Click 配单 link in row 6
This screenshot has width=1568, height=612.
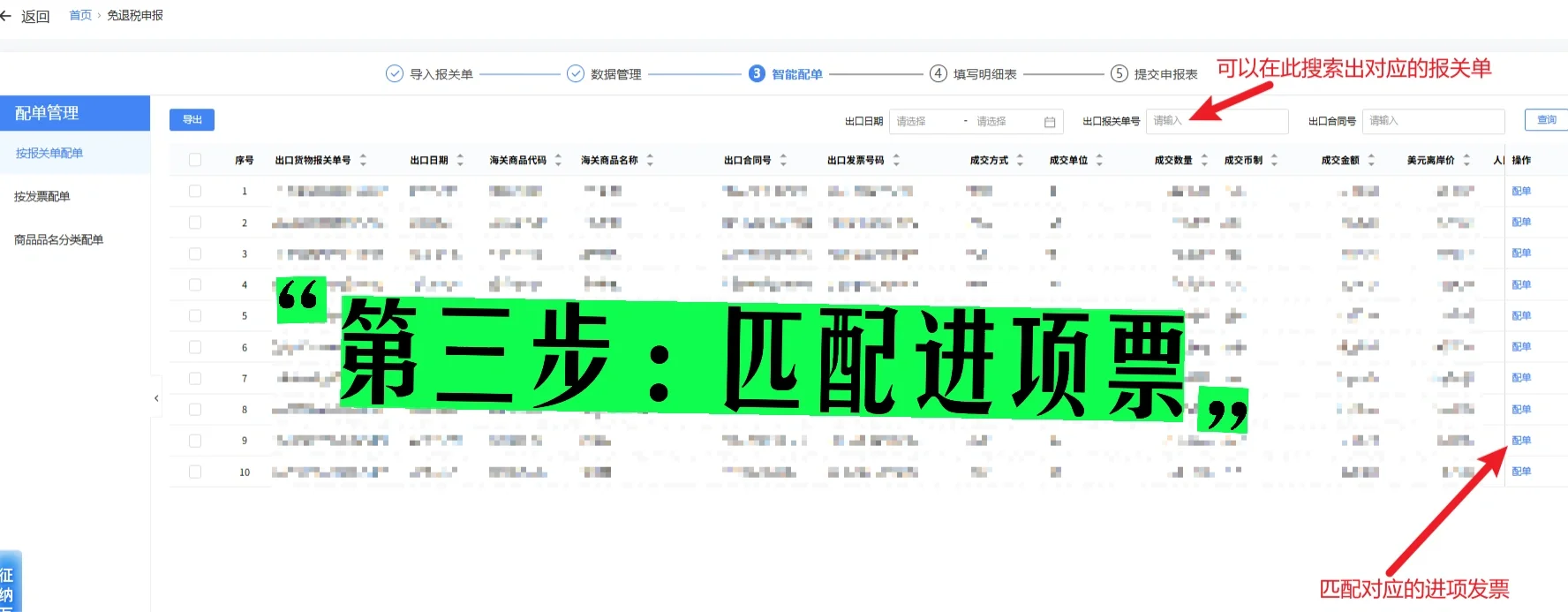1521,346
